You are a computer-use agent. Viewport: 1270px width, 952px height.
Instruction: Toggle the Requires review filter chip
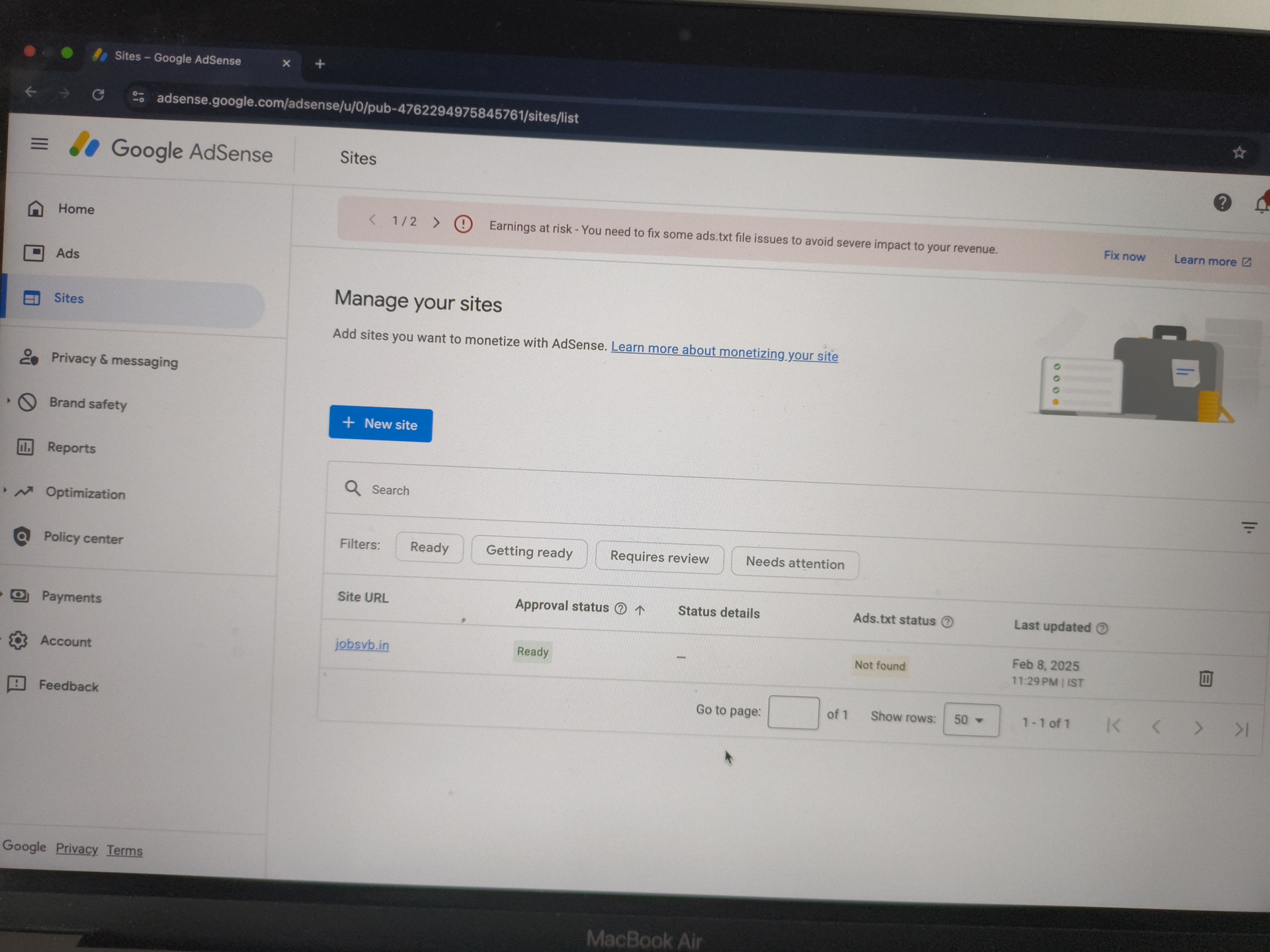tap(659, 557)
